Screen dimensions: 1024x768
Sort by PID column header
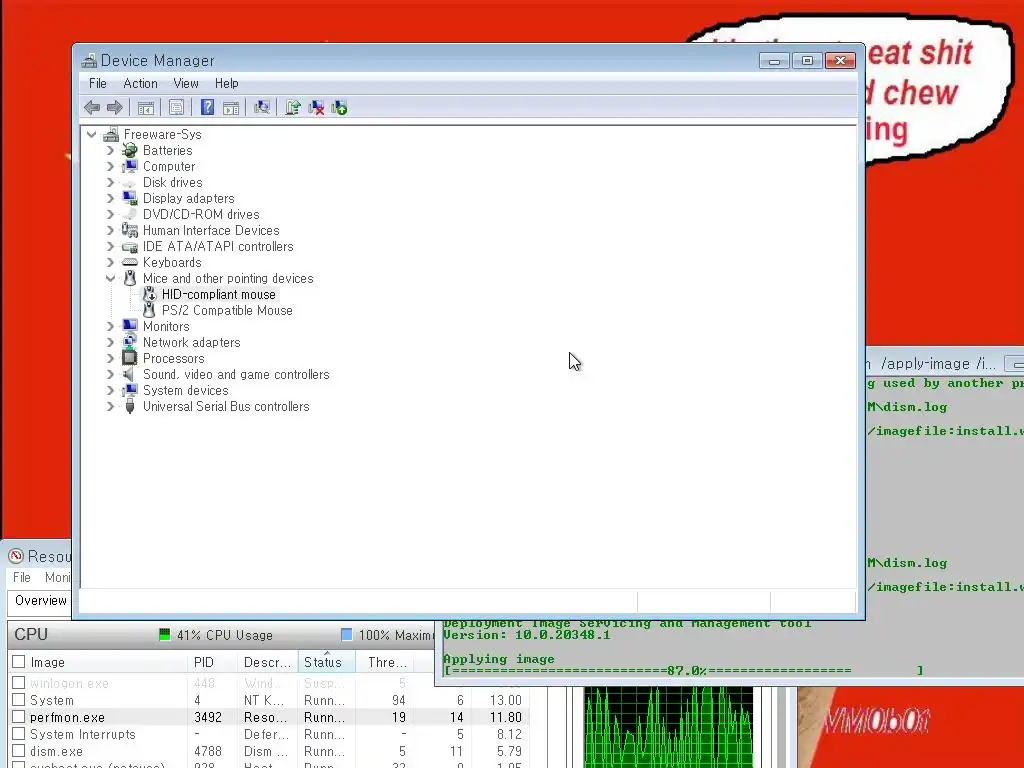pyautogui.click(x=212, y=662)
